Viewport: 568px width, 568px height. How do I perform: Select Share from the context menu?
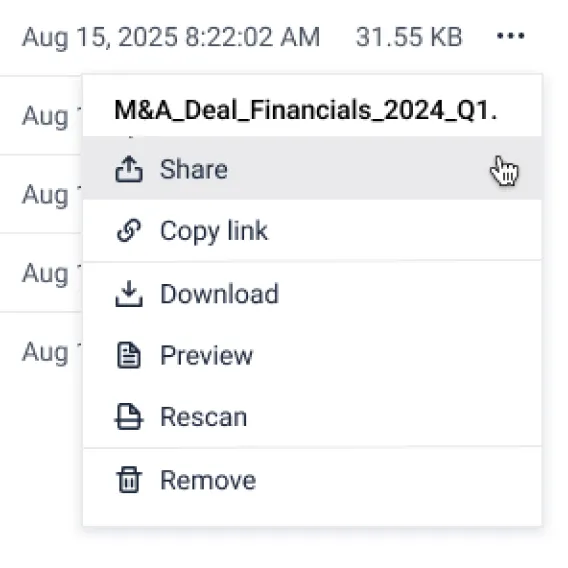(312, 169)
